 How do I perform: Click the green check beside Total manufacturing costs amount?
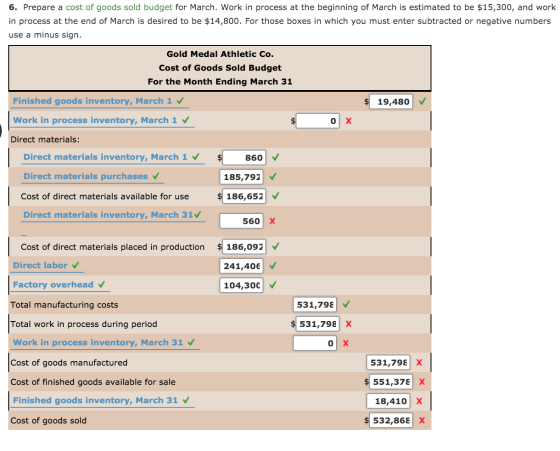pyautogui.click(x=346, y=304)
